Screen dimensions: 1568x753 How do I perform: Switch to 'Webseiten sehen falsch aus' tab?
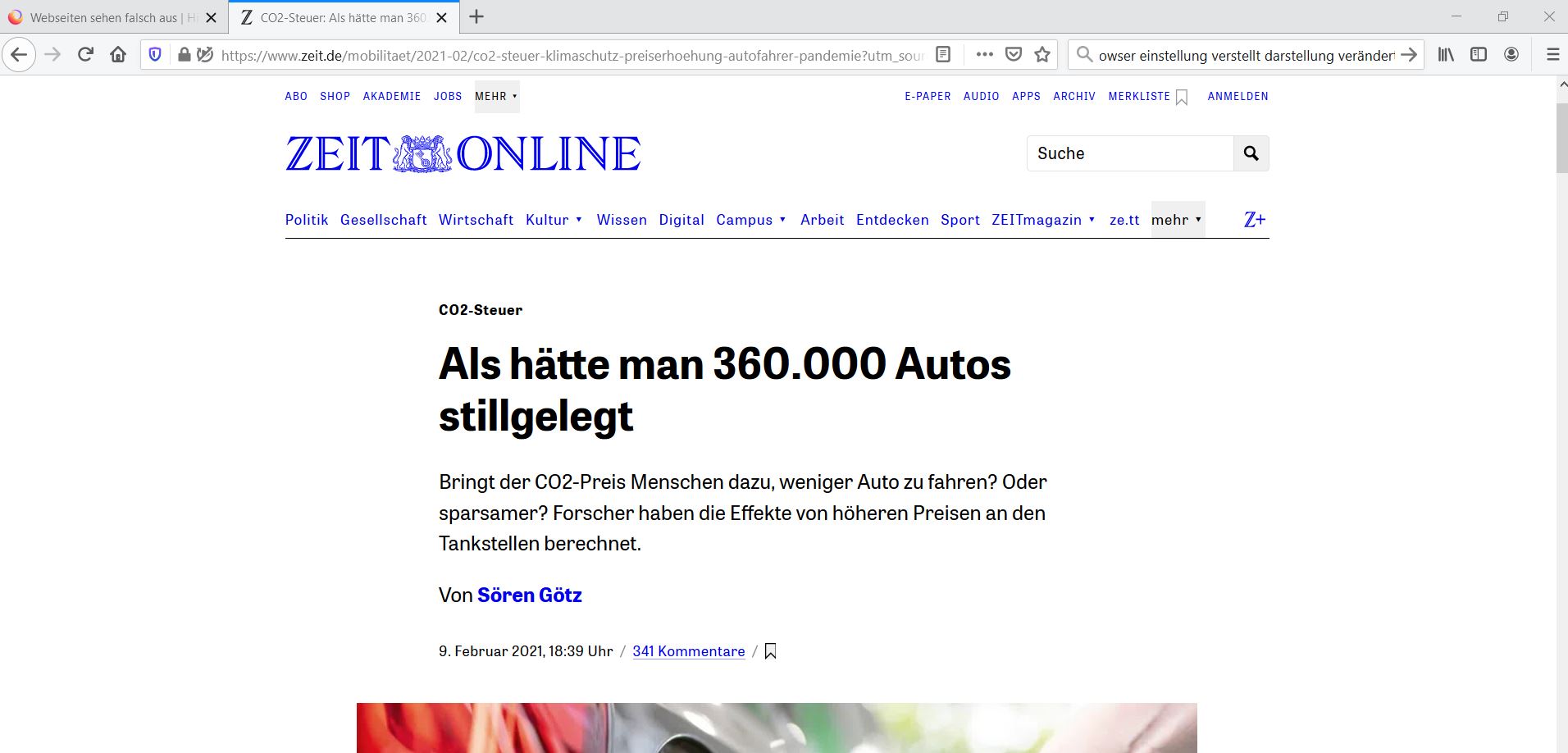pyautogui.click(x=103, y=17)
